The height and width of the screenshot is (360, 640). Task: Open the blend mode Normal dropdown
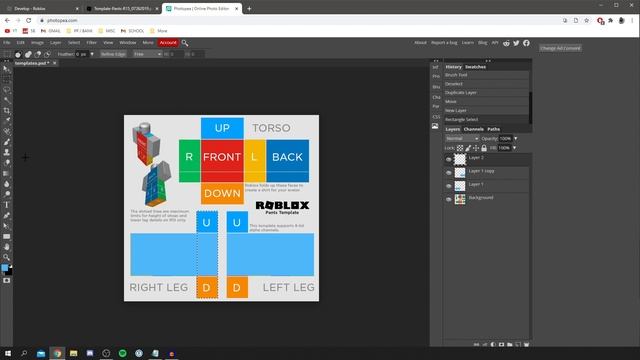tap(462, 139)
